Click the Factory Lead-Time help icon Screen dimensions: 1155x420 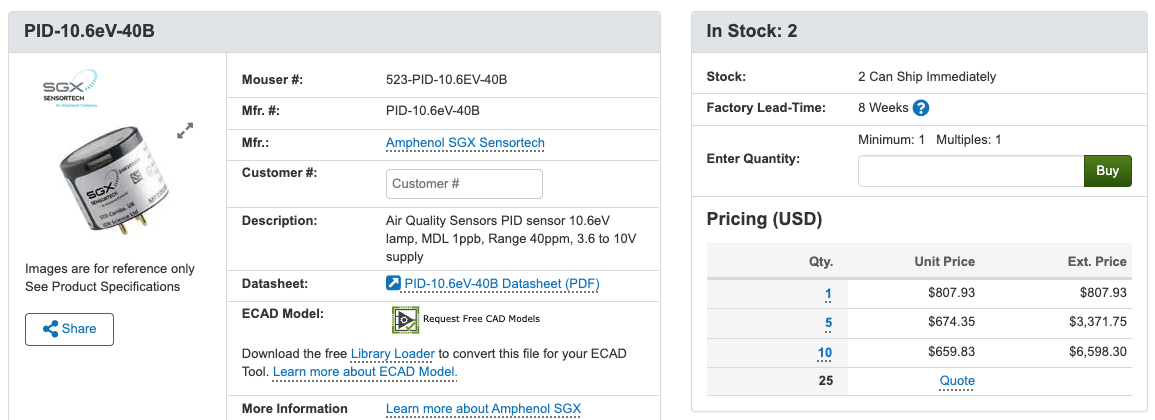pyautogui.click(x=921, y=108)
